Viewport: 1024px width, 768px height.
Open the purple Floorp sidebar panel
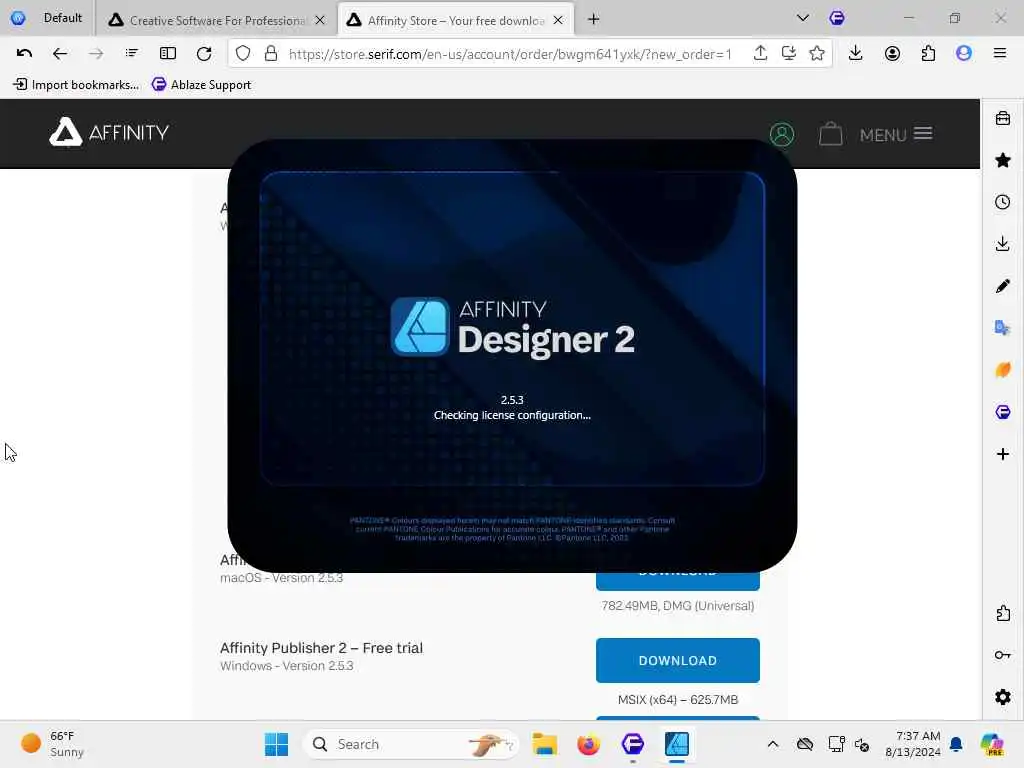(x=1003, y=411)
